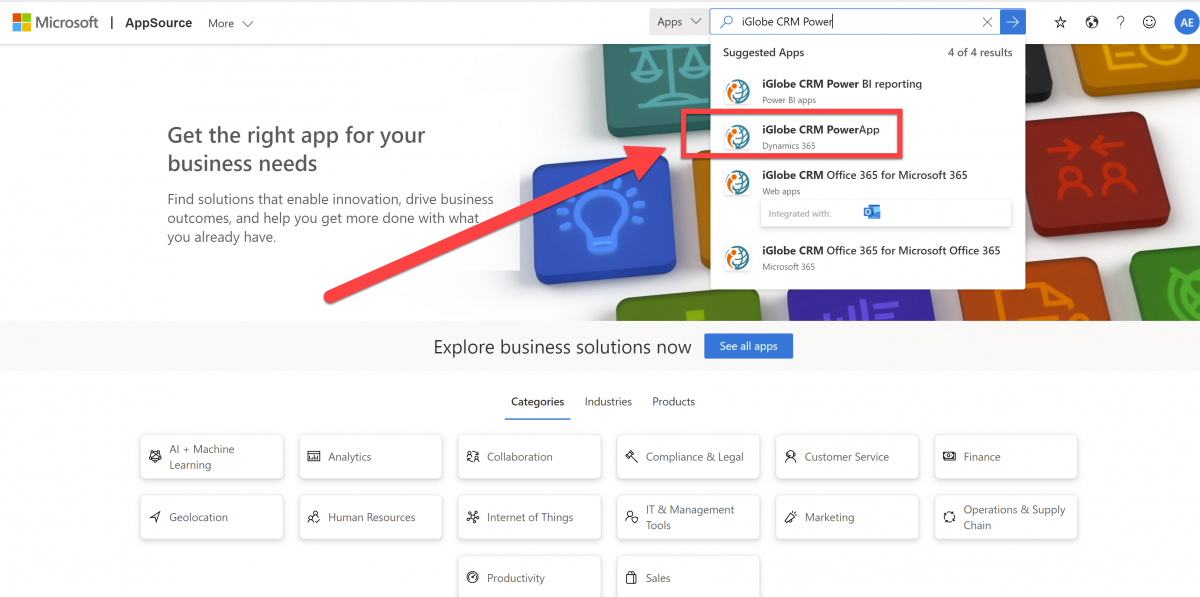Select iGlobe CRM Office 365 for Microsoft 365

[867, 181]
